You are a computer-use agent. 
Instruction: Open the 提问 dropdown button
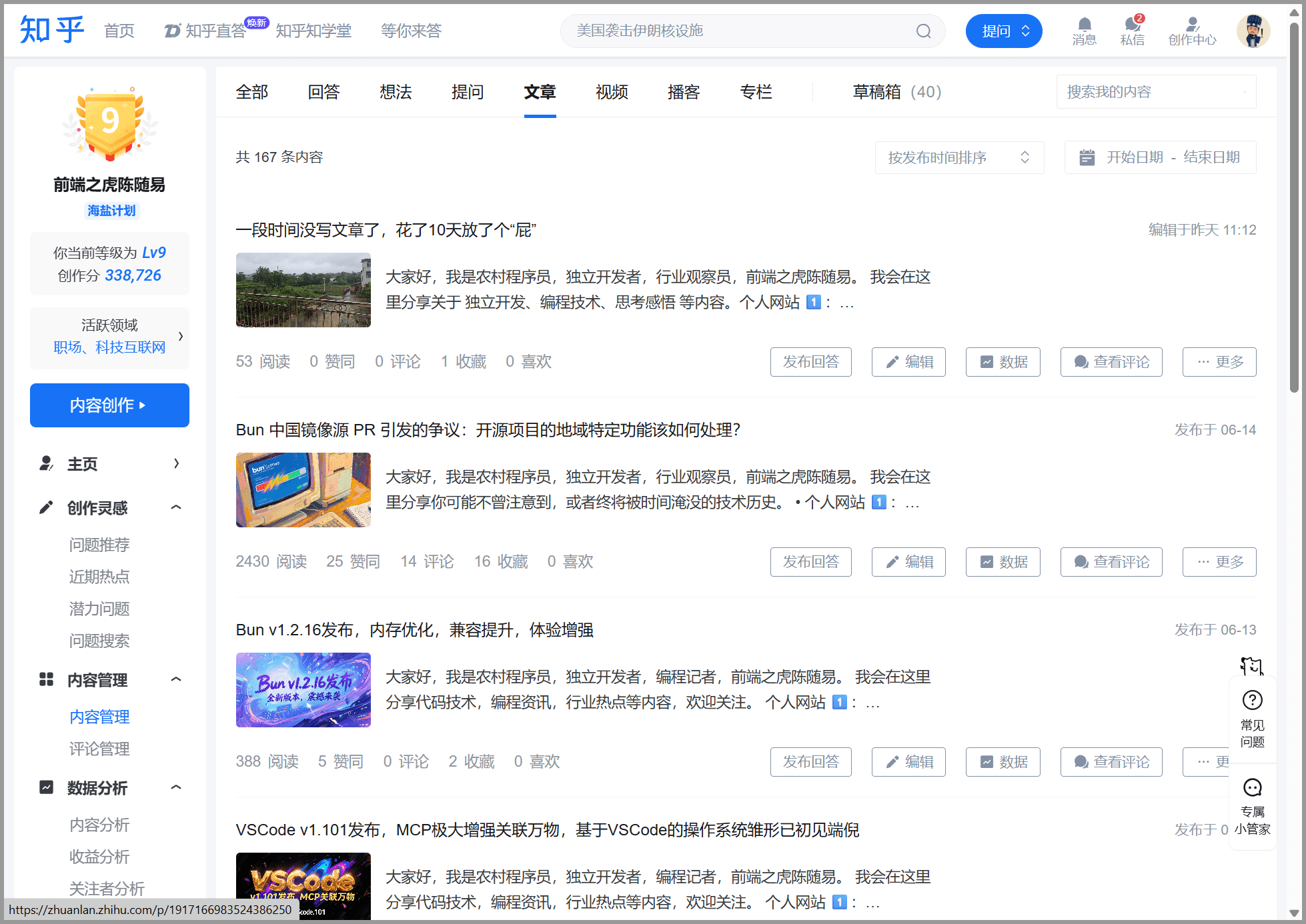(1004, 31)
